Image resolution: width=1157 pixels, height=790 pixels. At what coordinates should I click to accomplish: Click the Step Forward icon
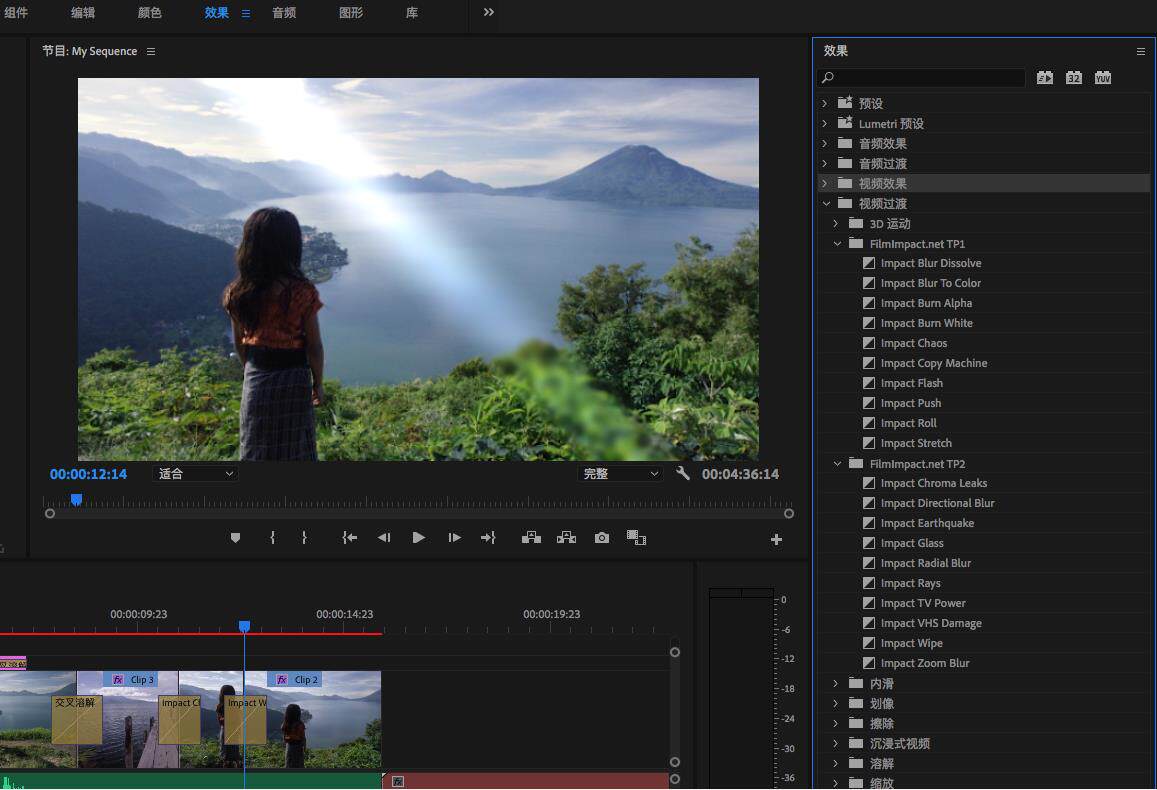(x=454, y=537)
